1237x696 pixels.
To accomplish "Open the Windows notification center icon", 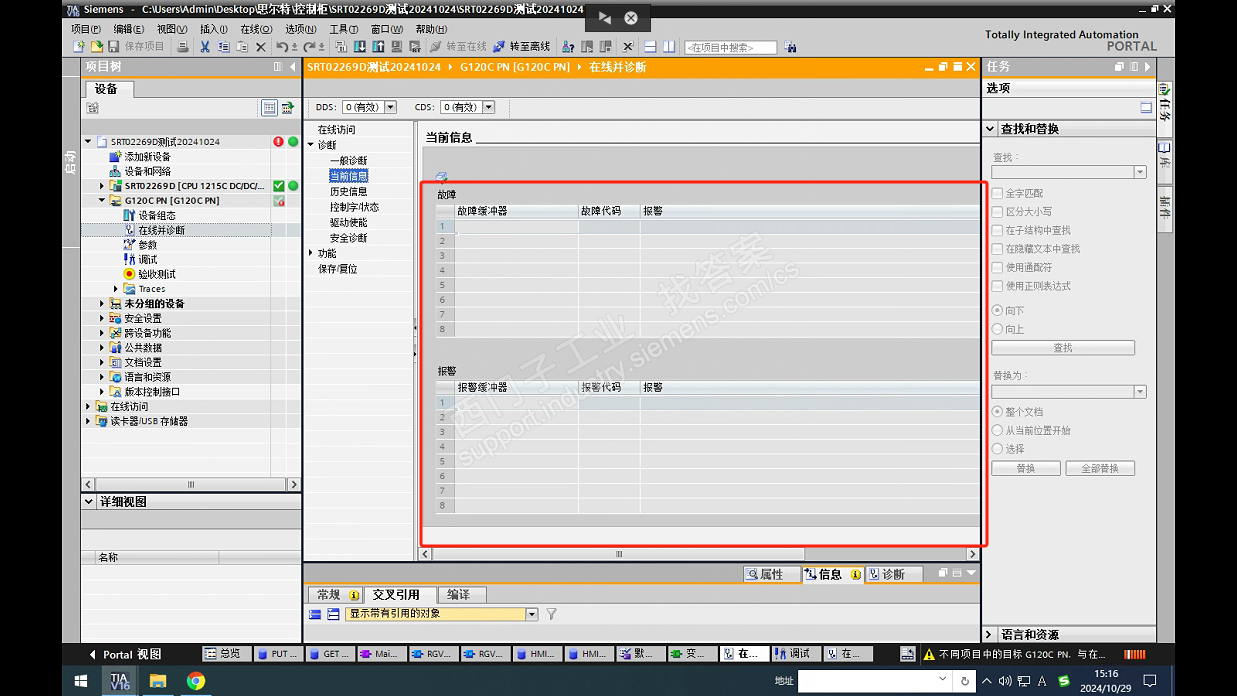I will point(1151,681).
